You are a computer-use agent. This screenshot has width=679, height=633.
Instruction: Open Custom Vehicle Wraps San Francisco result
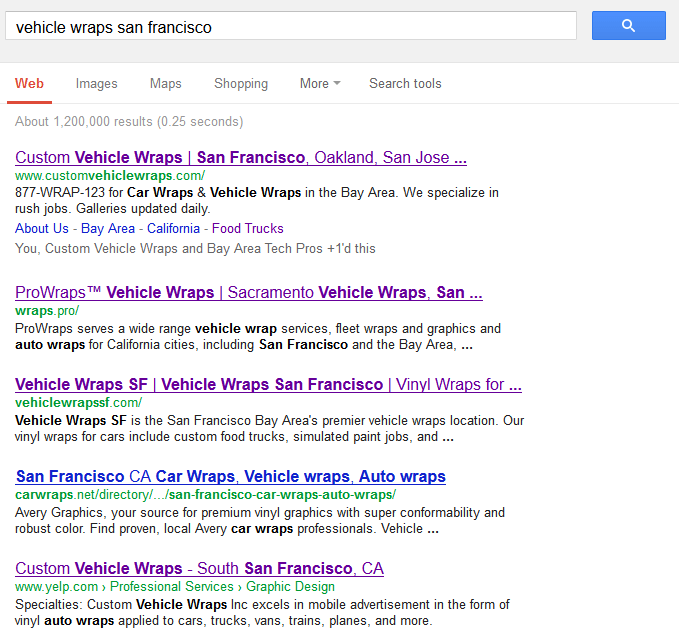pyautogui.click(x=241, y=158)
